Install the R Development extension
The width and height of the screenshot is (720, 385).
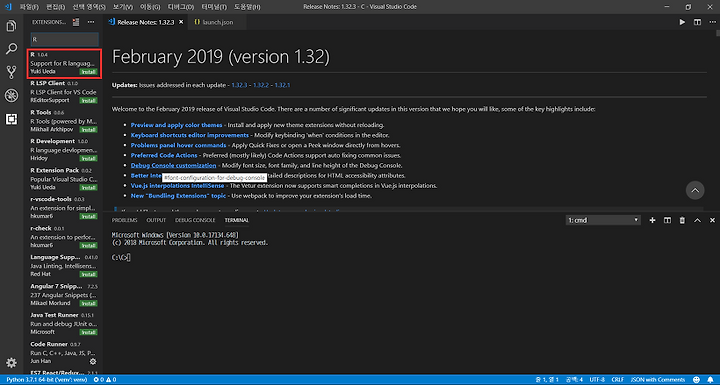pos(88,159)
